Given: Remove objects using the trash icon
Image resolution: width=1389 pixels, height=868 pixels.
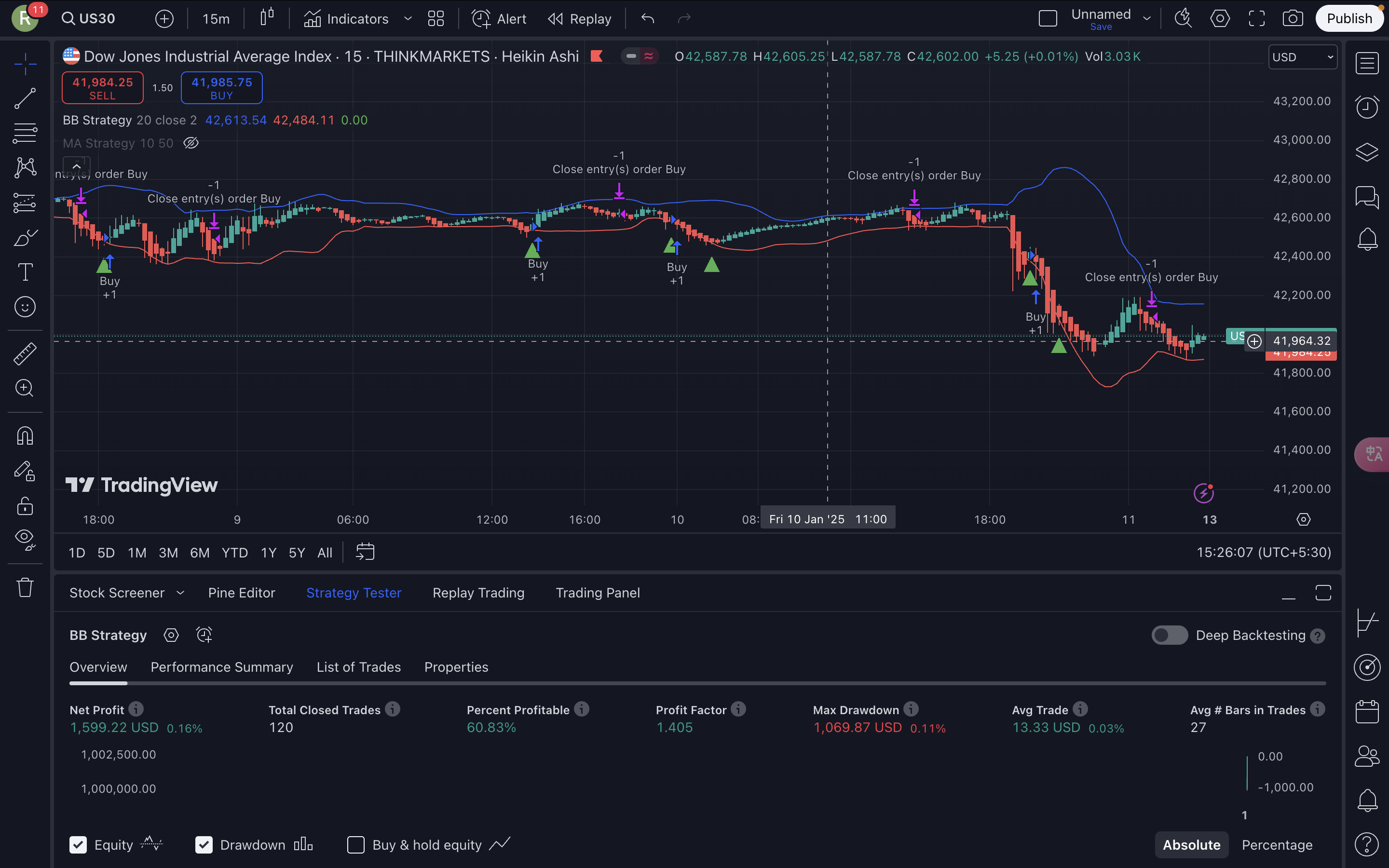Looking at the screenshot, I should 25,588.
